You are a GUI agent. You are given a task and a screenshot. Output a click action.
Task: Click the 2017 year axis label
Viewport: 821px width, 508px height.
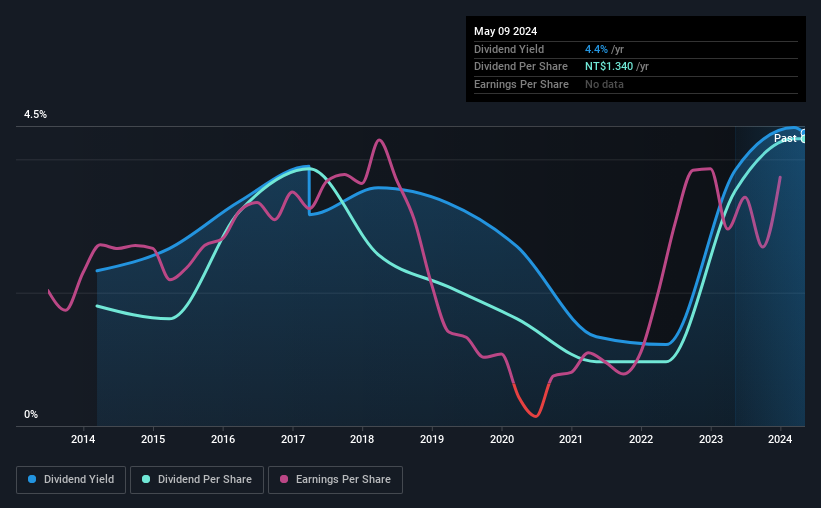(x=293, y=439)
